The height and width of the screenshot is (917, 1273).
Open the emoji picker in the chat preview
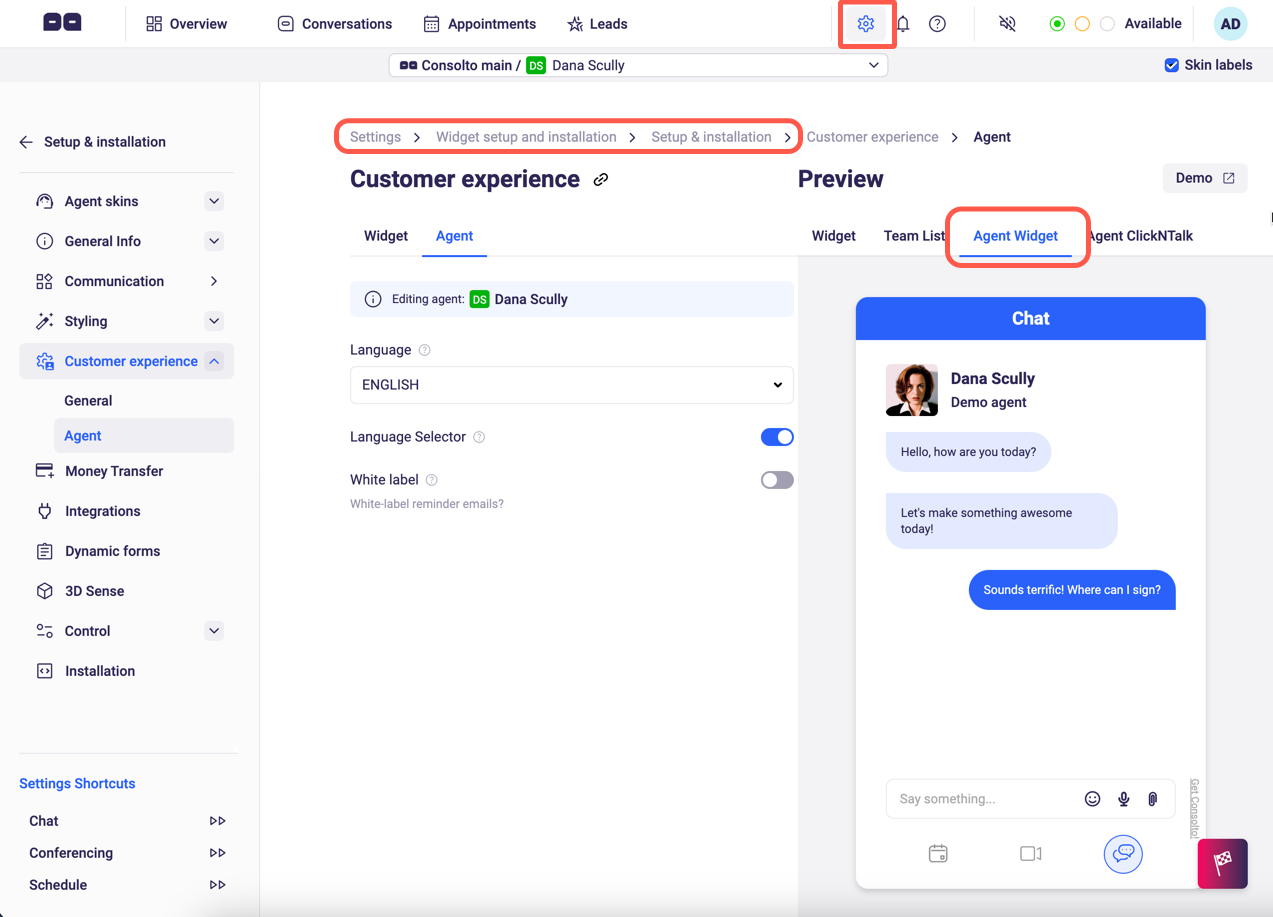coord(1092,798)
